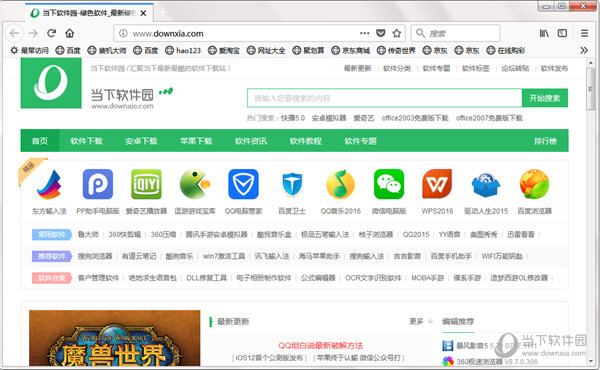The height and width of the screenshot is (370, 600).
Task: Open the 网址大全 bookmark
Action: pyautogui.click(x=266, y=50)
